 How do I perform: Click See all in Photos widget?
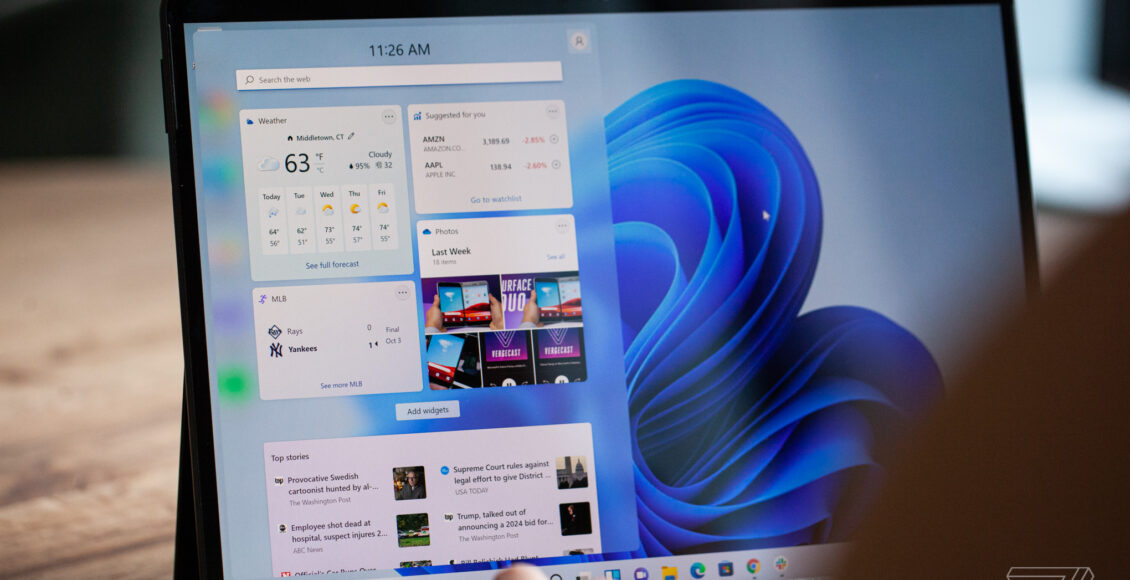556,256
